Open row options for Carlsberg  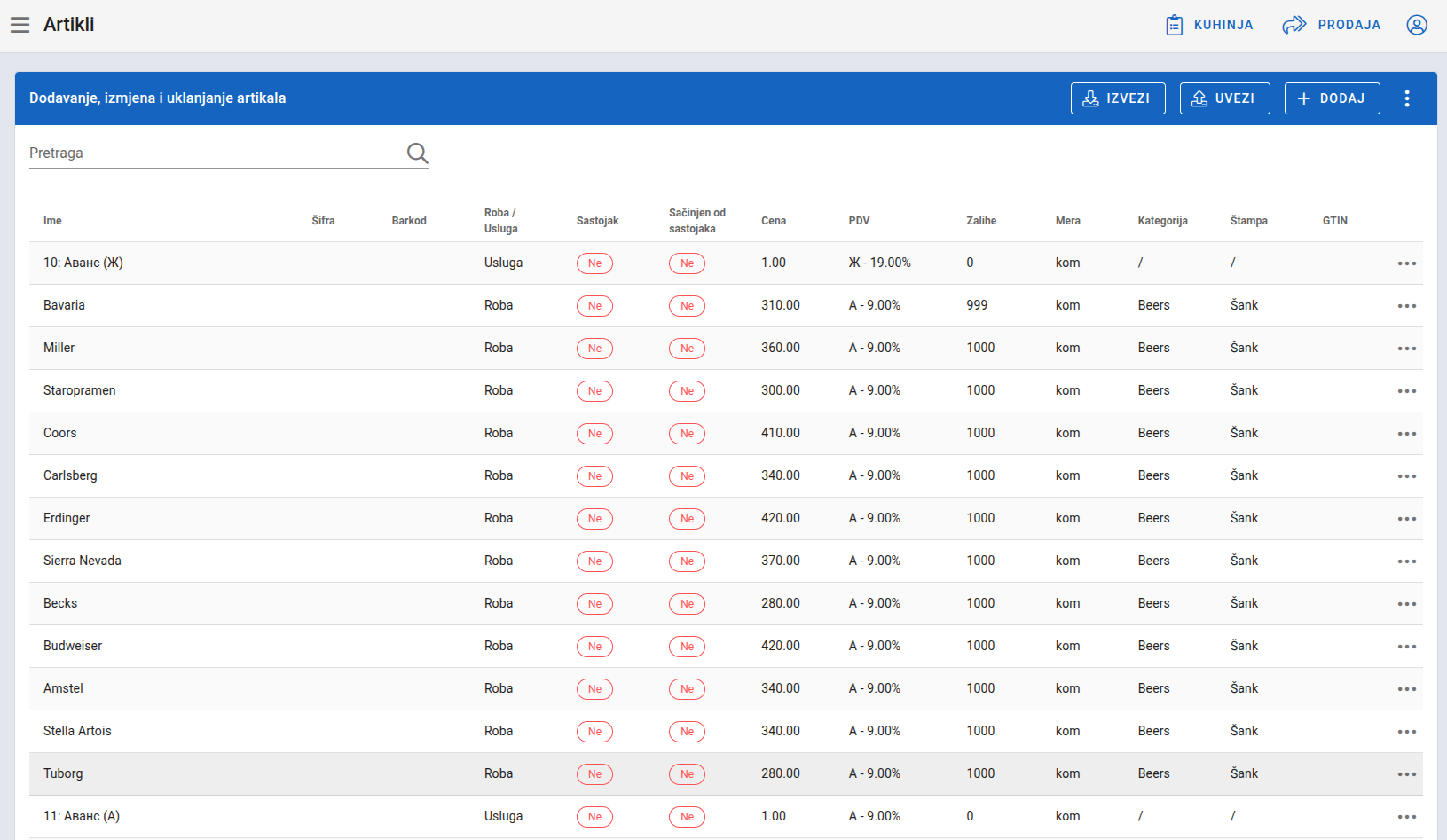[x=1407, y=476]
